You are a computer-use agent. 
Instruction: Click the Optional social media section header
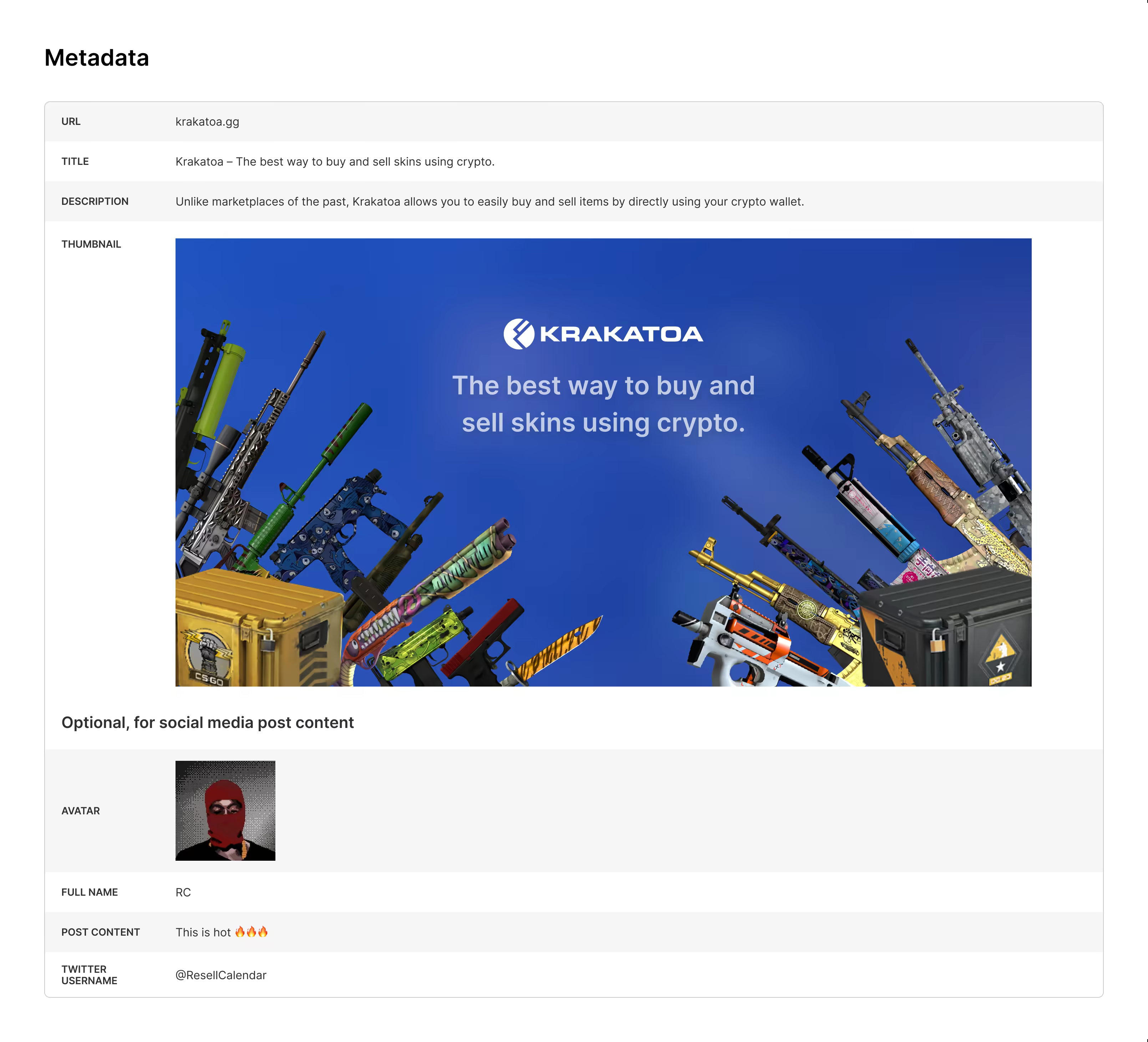pos(207,722)
